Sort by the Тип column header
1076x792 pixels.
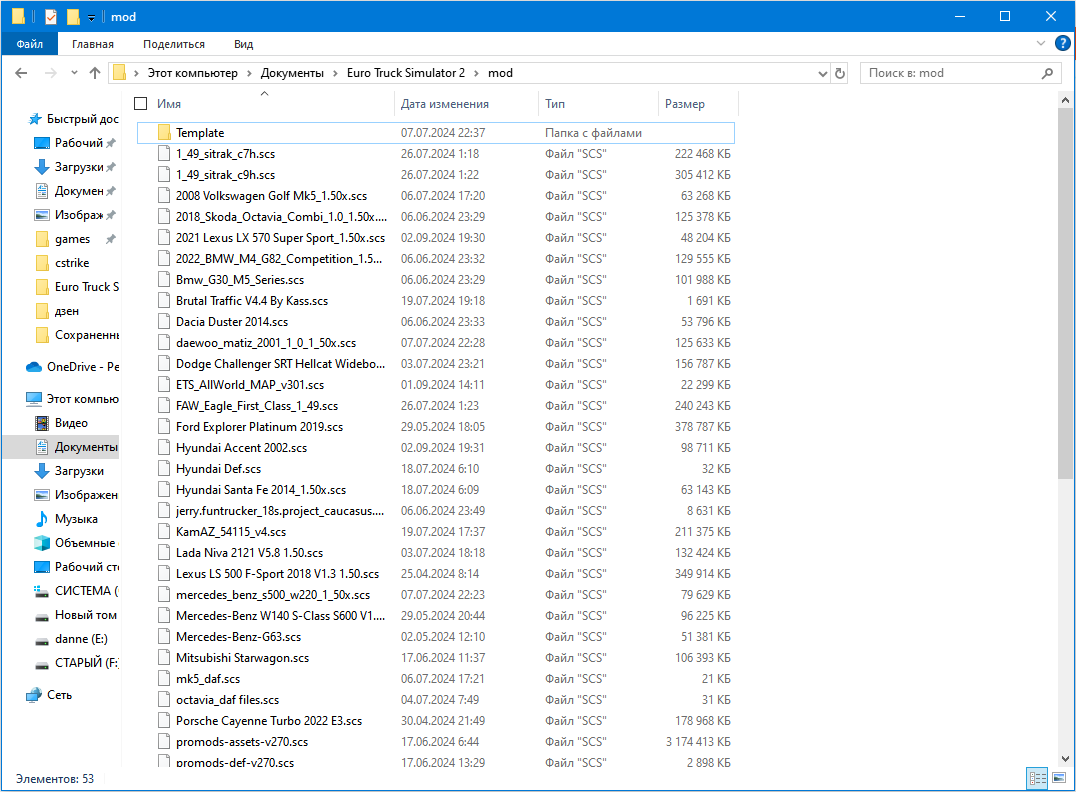(x=555, y=104)
